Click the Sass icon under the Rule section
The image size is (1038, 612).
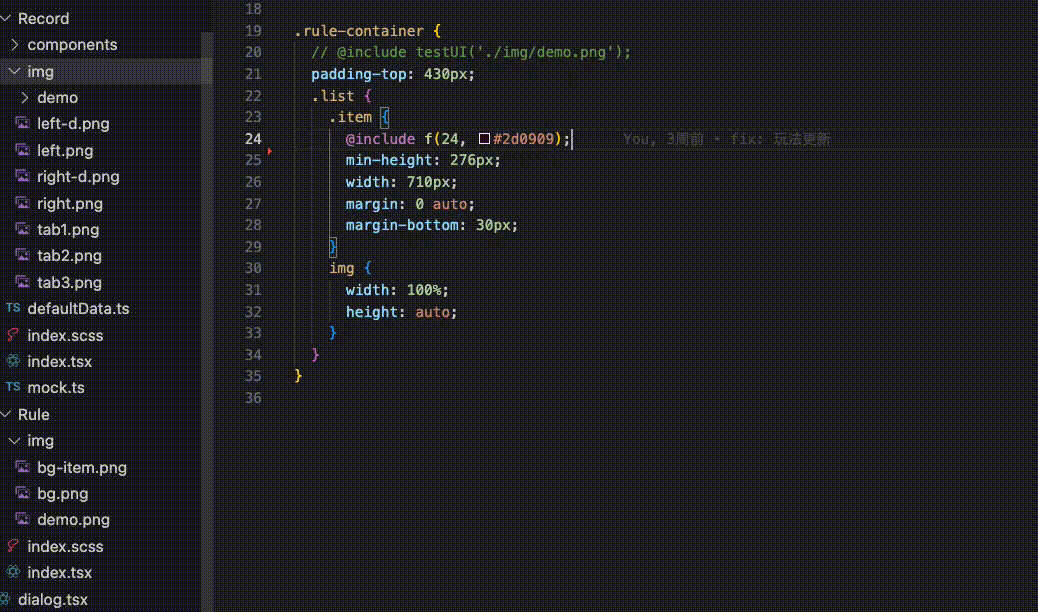click(13, 546)
